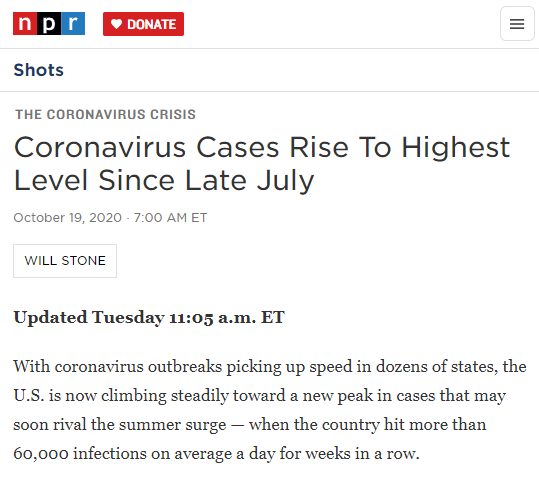Image resolution: width=539 pixels, height=489 pixels.
Task: Click the blue "r" logo block
Action: (73, 23)
